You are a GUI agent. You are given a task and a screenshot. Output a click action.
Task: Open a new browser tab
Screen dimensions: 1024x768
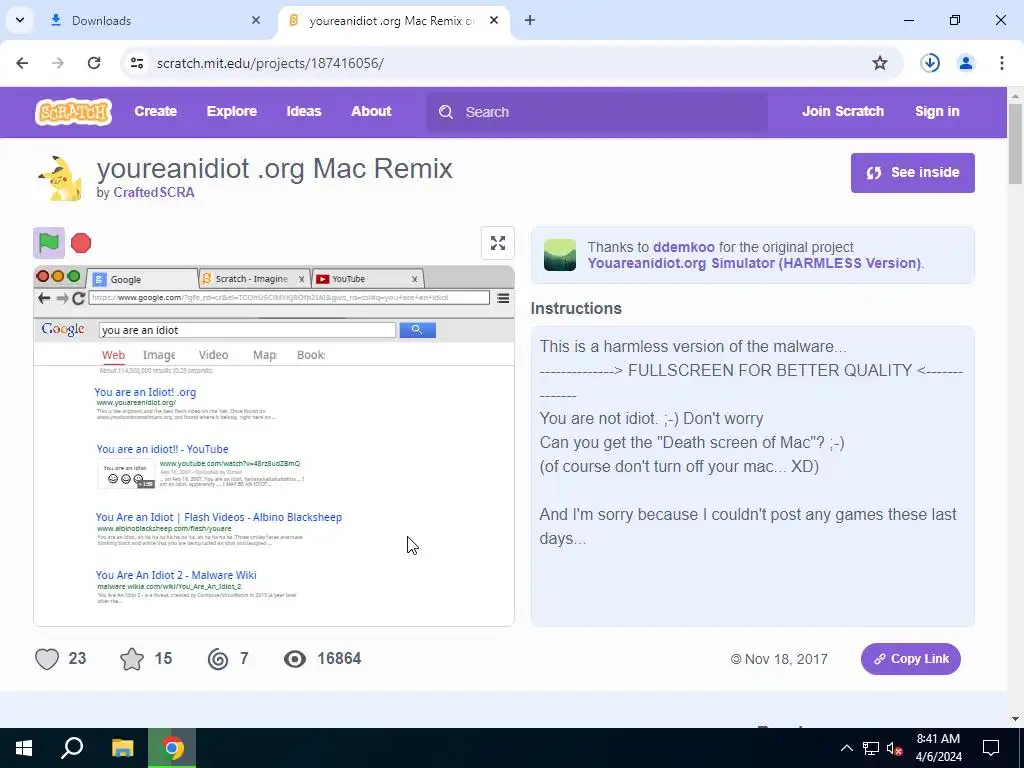point(530,20)
